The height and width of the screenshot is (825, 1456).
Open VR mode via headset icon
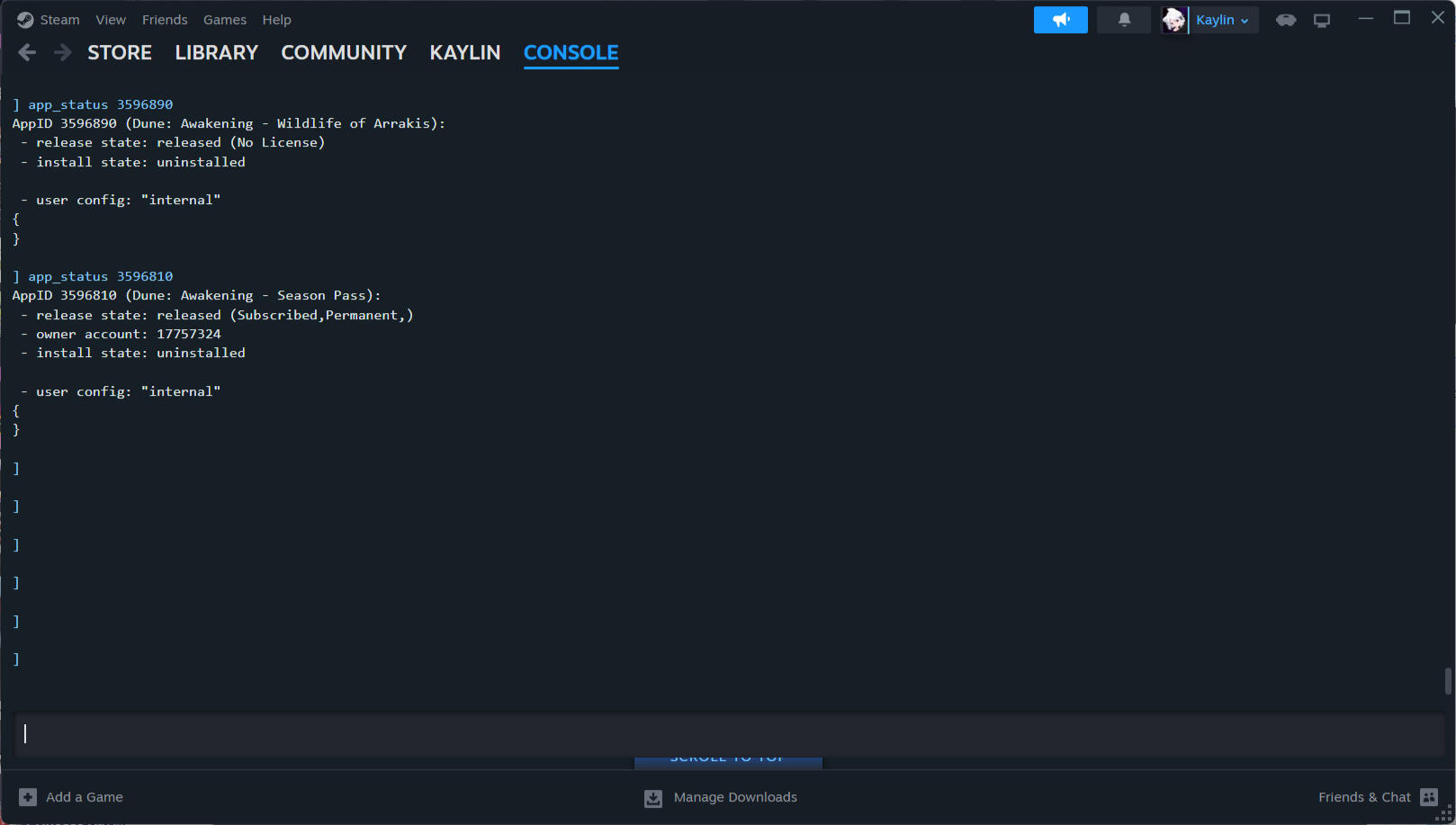[1285, 20]
